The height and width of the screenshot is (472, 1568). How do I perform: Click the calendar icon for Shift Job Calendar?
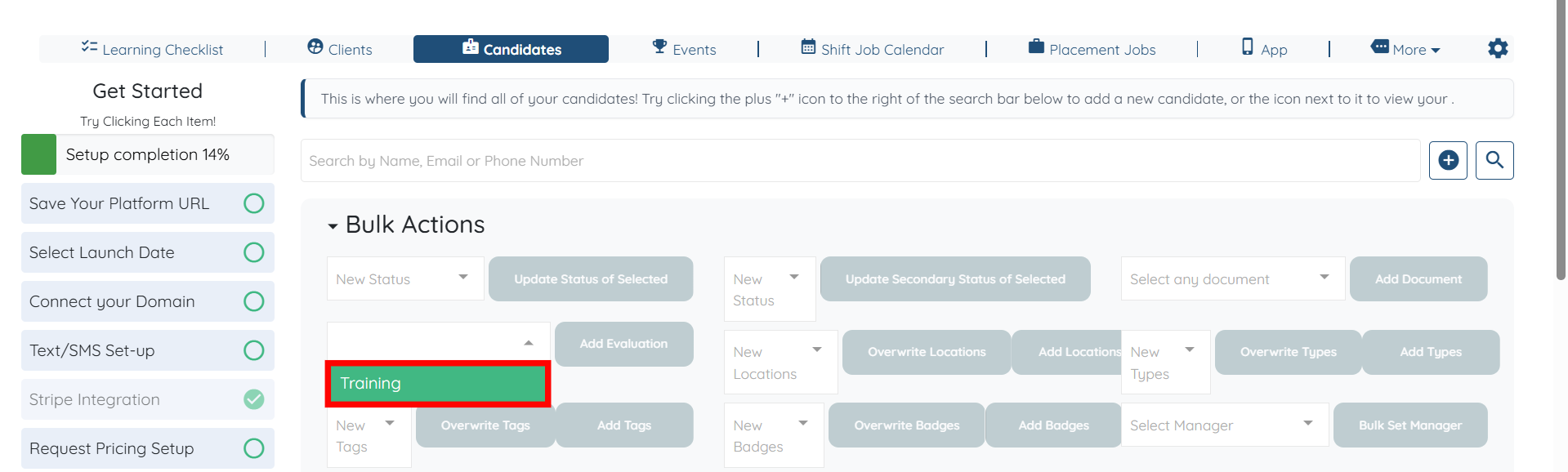point(808,47)
